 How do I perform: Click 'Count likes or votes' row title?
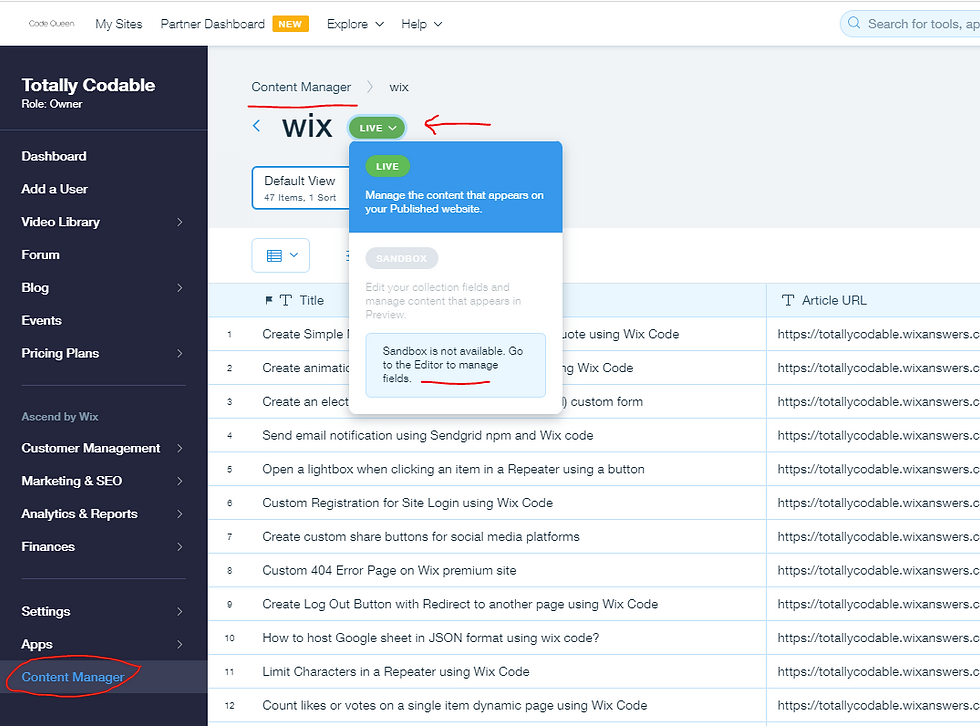(454, 705)
